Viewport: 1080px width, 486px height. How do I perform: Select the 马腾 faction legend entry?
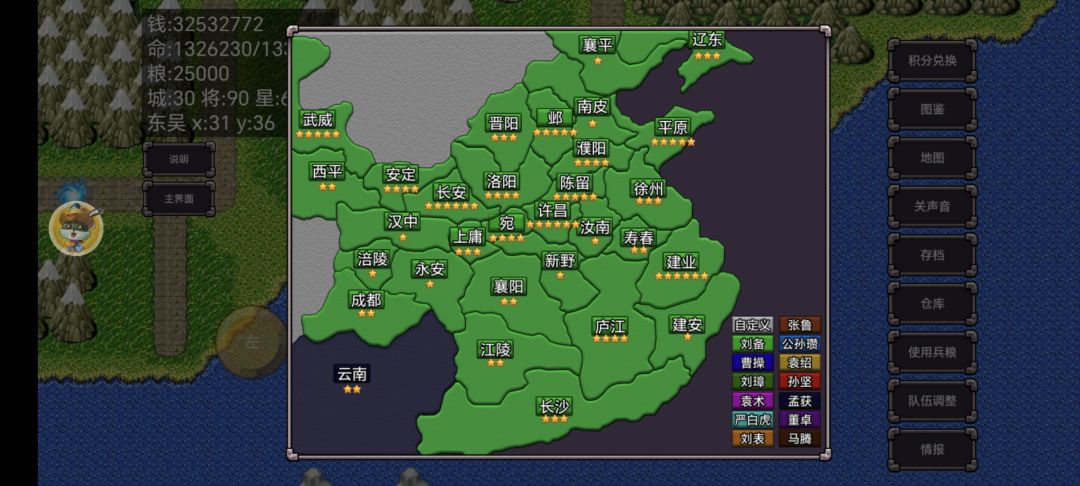coord(800,438)
